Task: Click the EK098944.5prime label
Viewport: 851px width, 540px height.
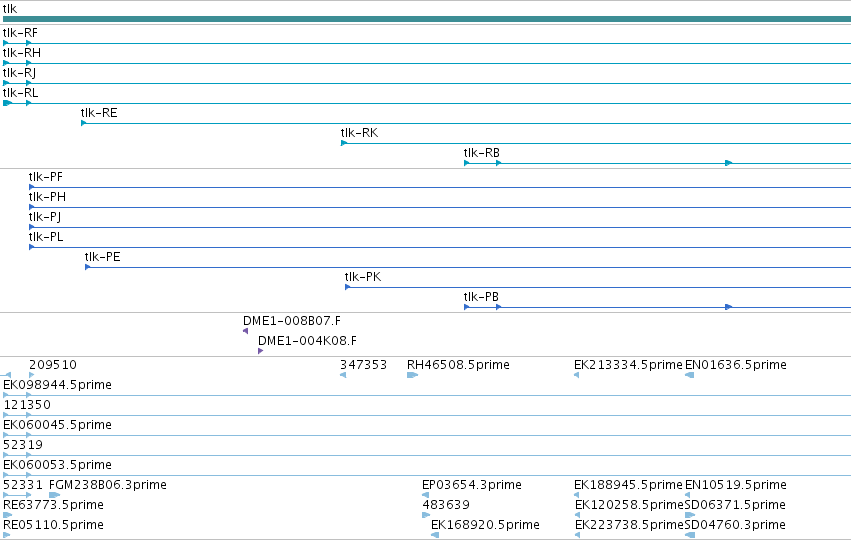Action: [x=58, y=385]
